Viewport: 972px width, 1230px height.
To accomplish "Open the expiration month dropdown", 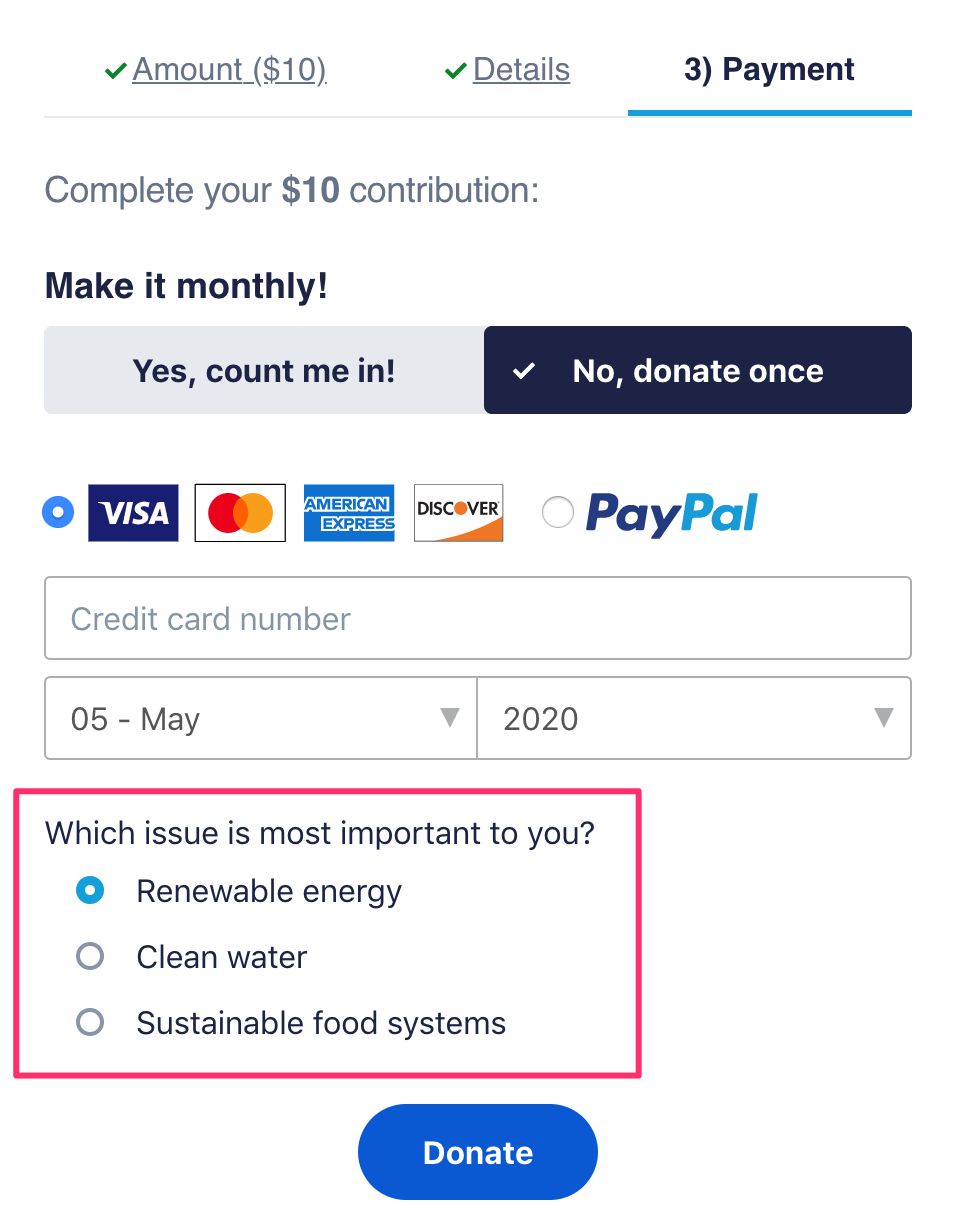I will (x=261, y=718).
